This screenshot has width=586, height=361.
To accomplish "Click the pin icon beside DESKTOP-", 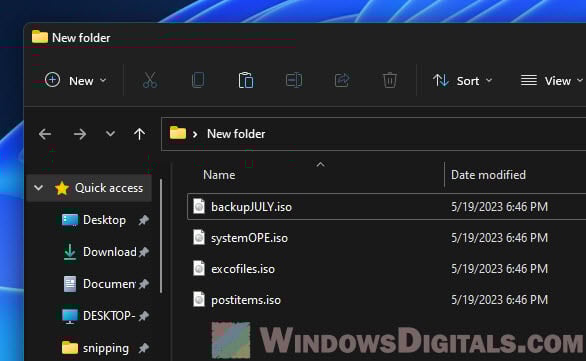I will (x=144, y=317).
